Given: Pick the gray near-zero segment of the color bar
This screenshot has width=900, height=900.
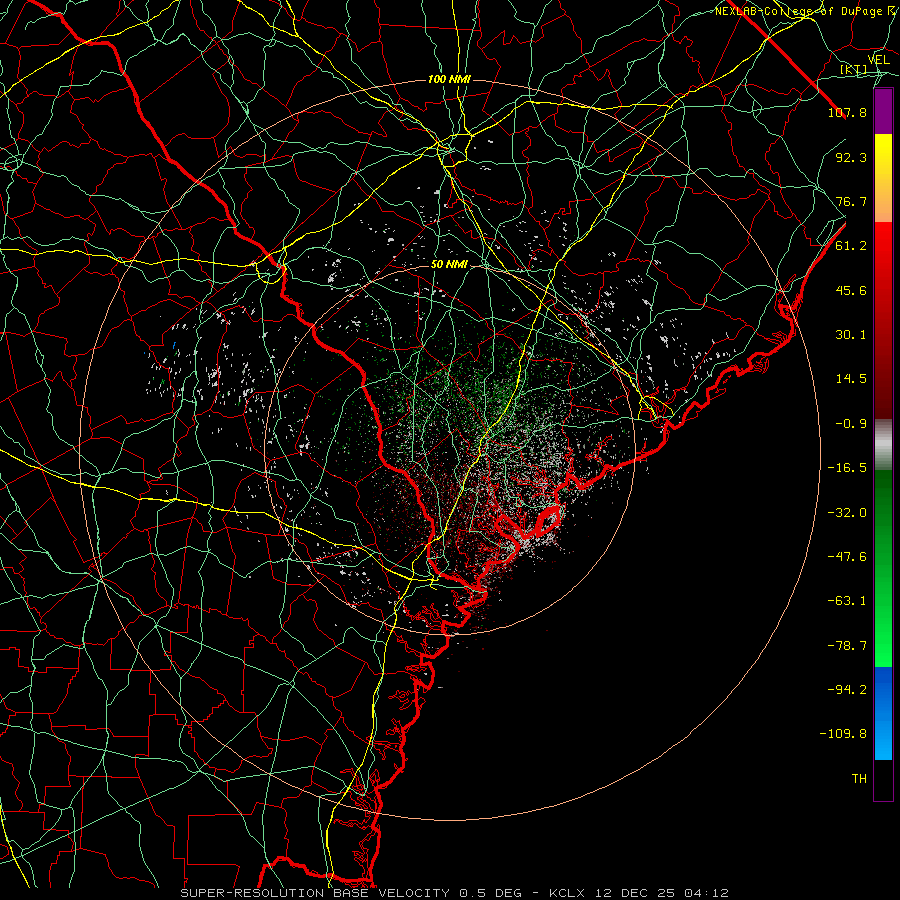Looking at the screenshot, I should [x=883, y=445].
